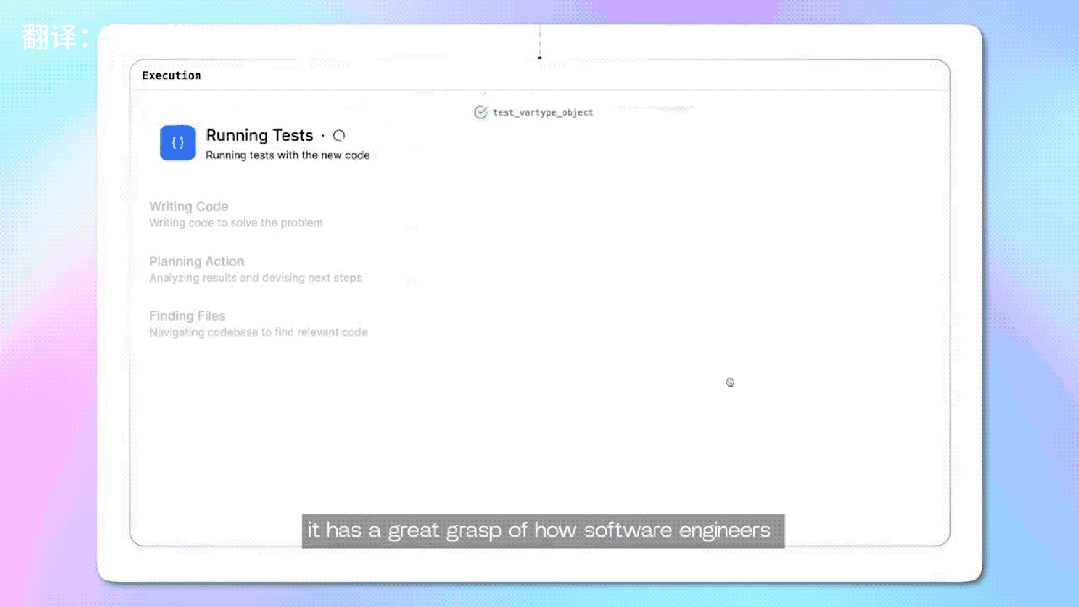Click the blue curly braces code icon
1079x607 pixels.
(x=177, y=143)
